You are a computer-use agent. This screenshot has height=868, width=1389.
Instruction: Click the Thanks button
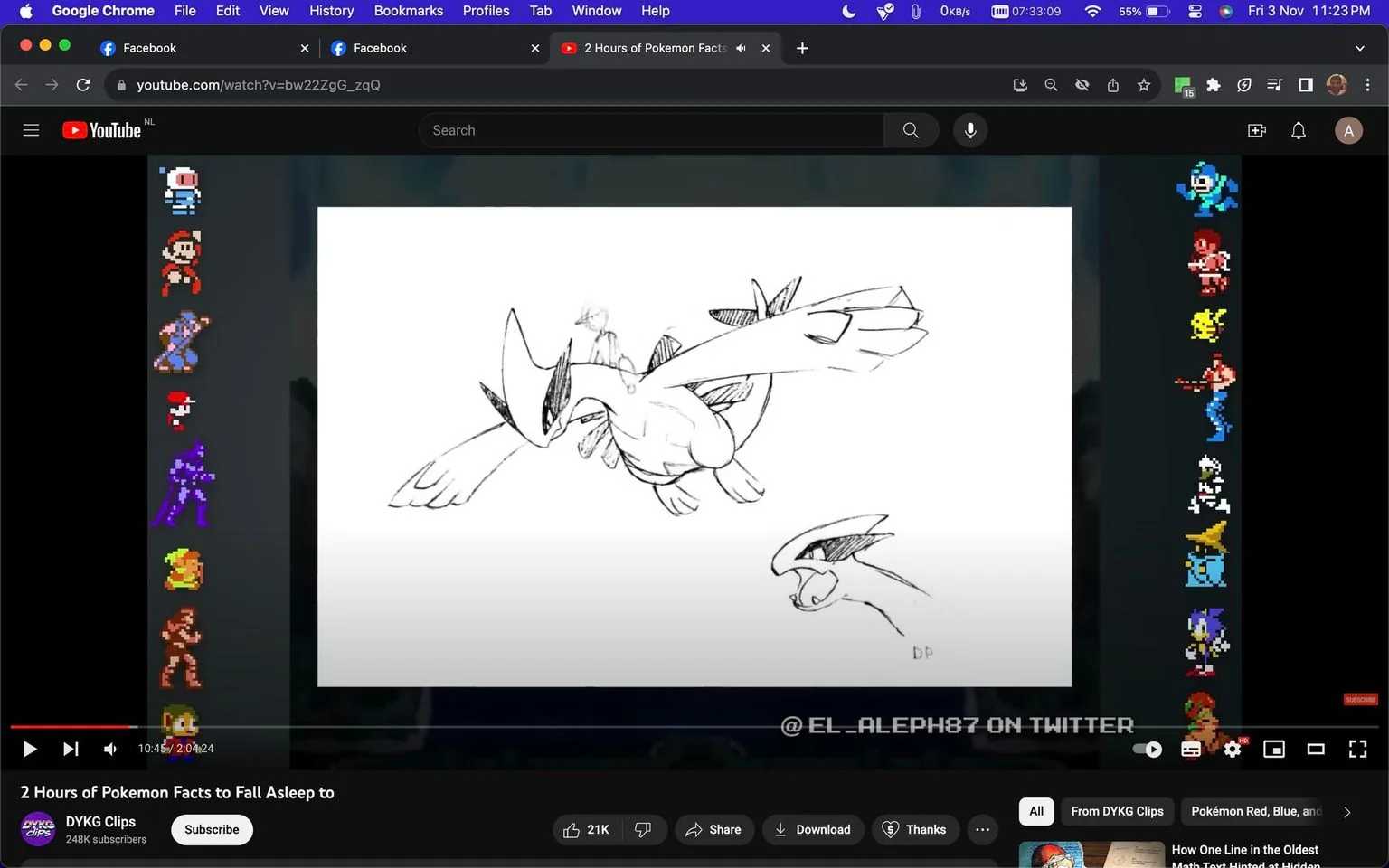(914, 829)
